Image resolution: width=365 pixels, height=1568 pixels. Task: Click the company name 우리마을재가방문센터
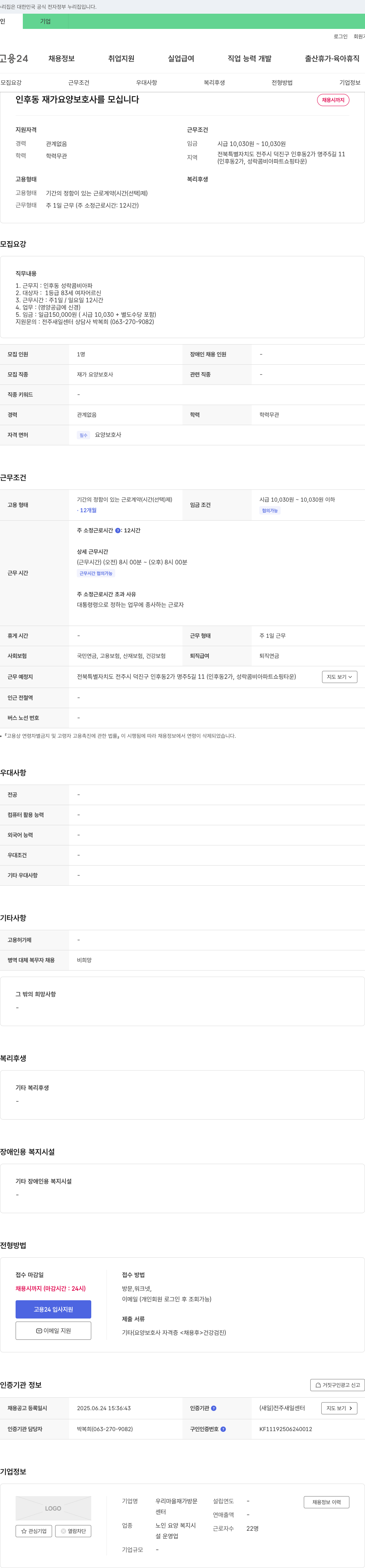tap(176, 1507)
